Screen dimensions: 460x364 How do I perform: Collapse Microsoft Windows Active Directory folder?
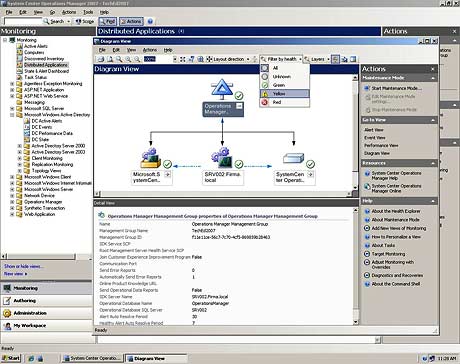point(12,115)
